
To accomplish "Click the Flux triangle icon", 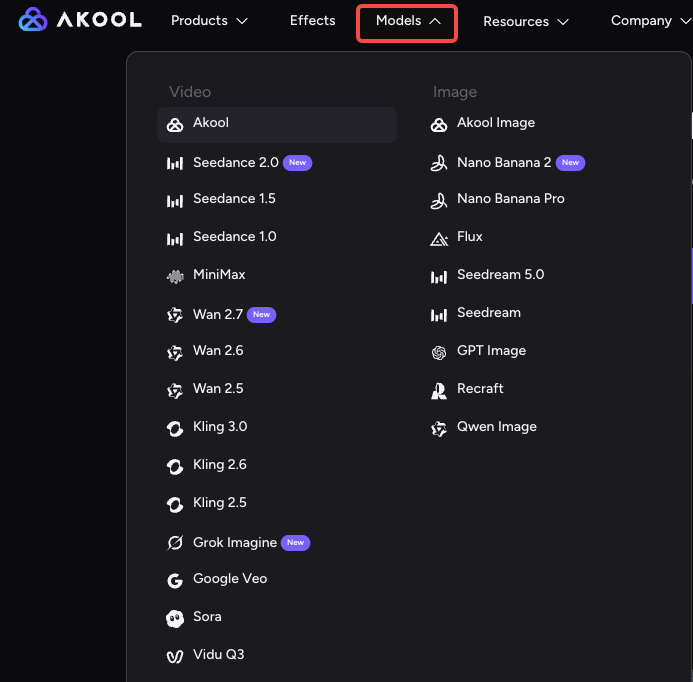I will [439, 238].
